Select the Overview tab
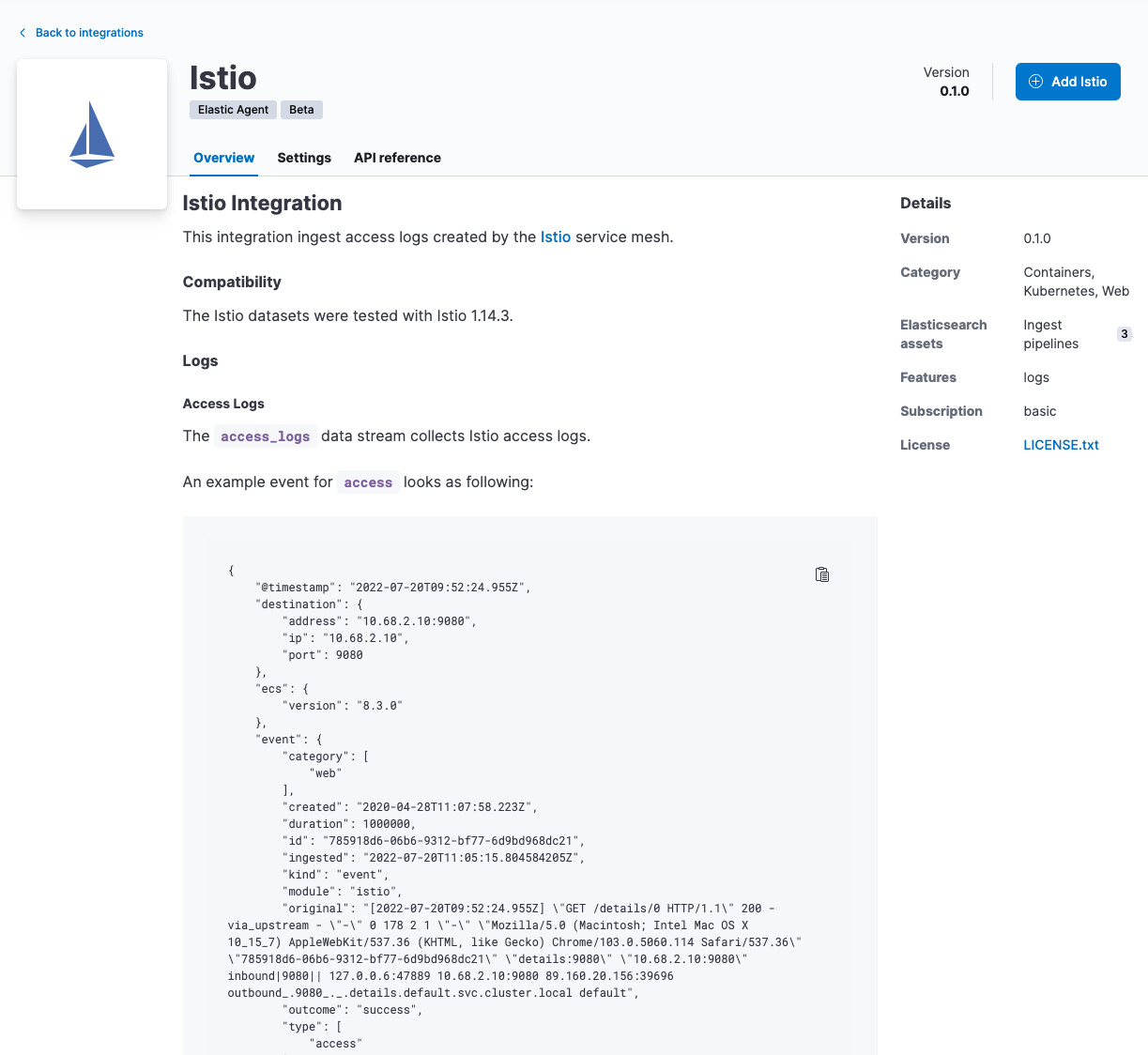Image resolution: width=1148 pixels, height=1055 pixels. pyautogui.click(x=223, y=158)
